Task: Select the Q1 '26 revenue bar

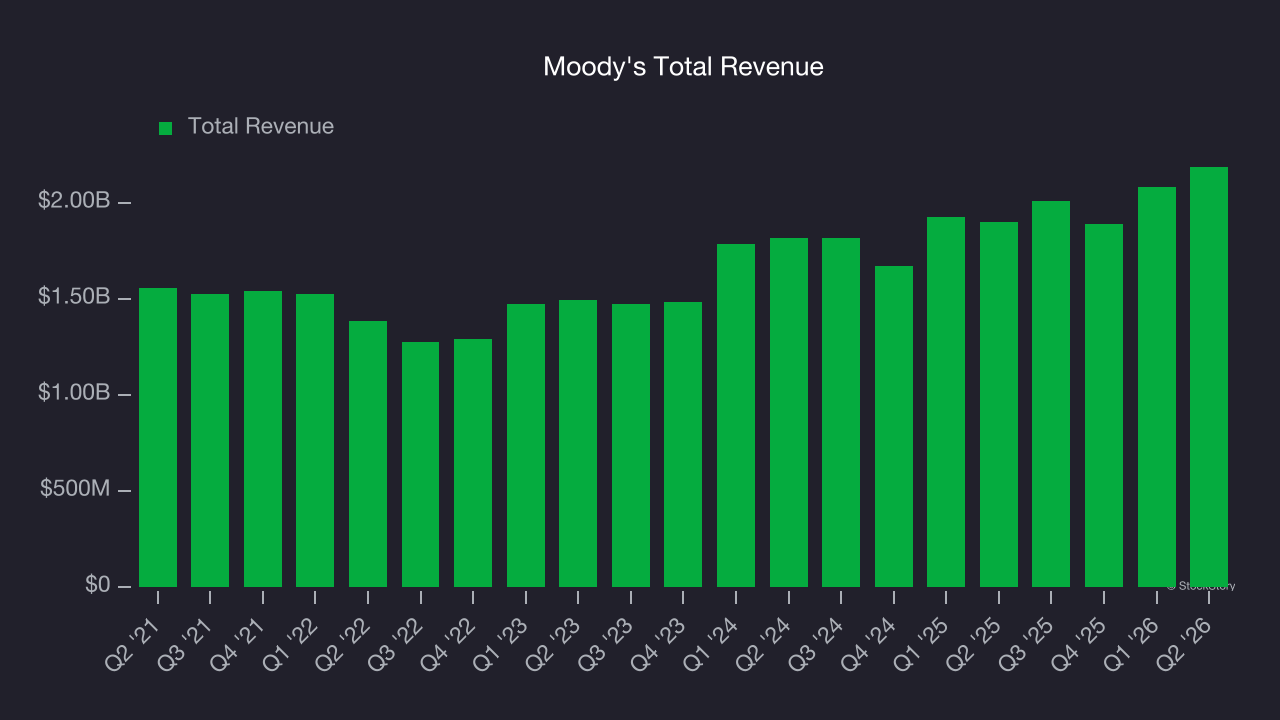Action: point(1157,387)
